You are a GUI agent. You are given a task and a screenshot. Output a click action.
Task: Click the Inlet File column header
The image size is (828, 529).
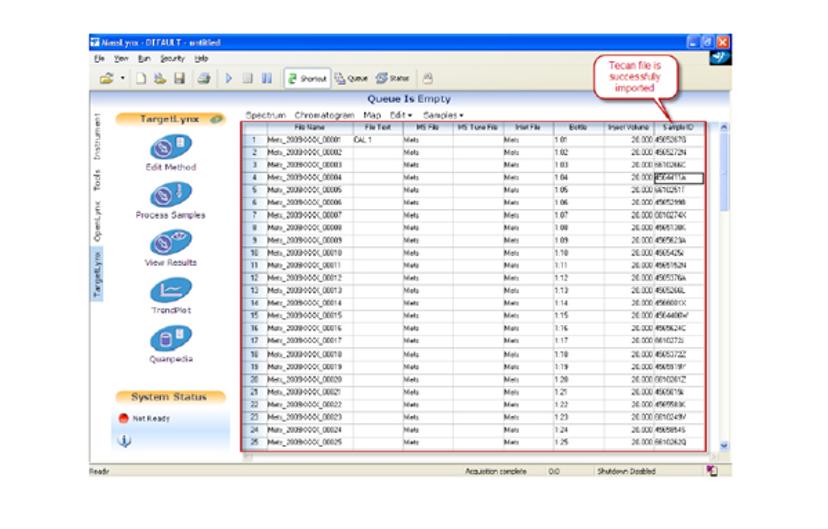click(528, 127)
